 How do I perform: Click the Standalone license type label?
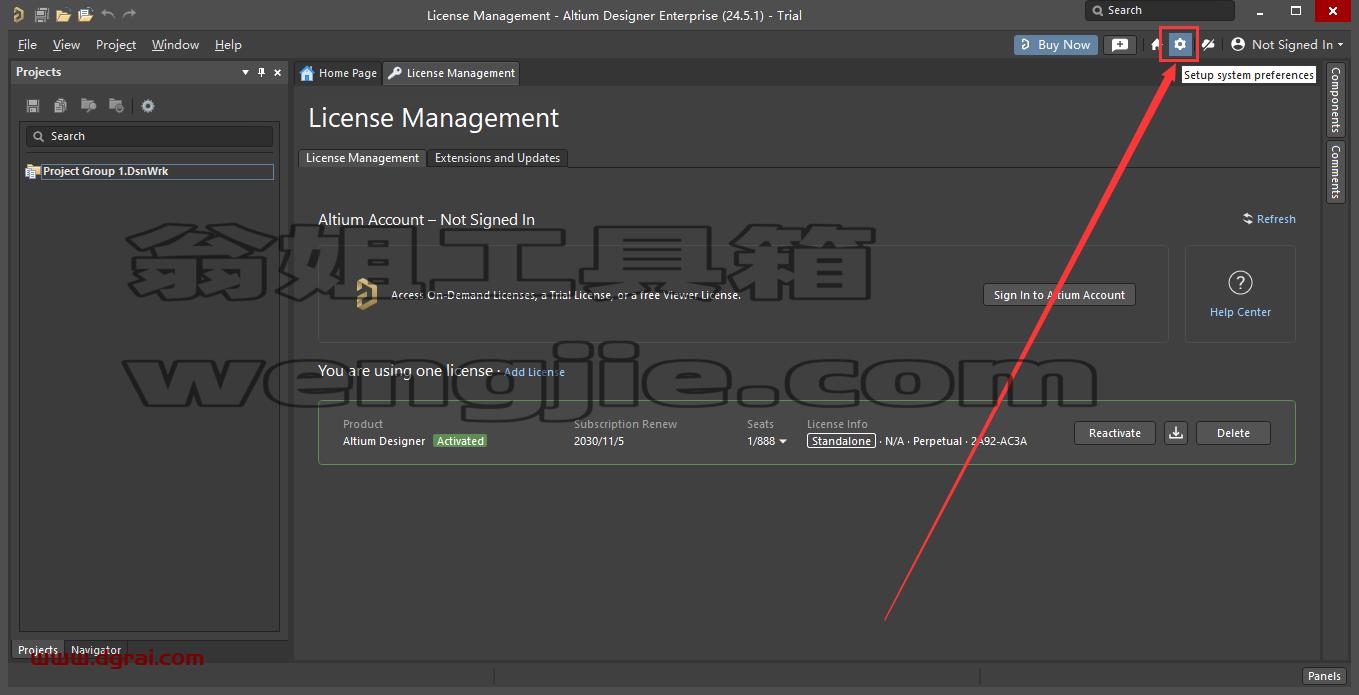tap(841, 441)
